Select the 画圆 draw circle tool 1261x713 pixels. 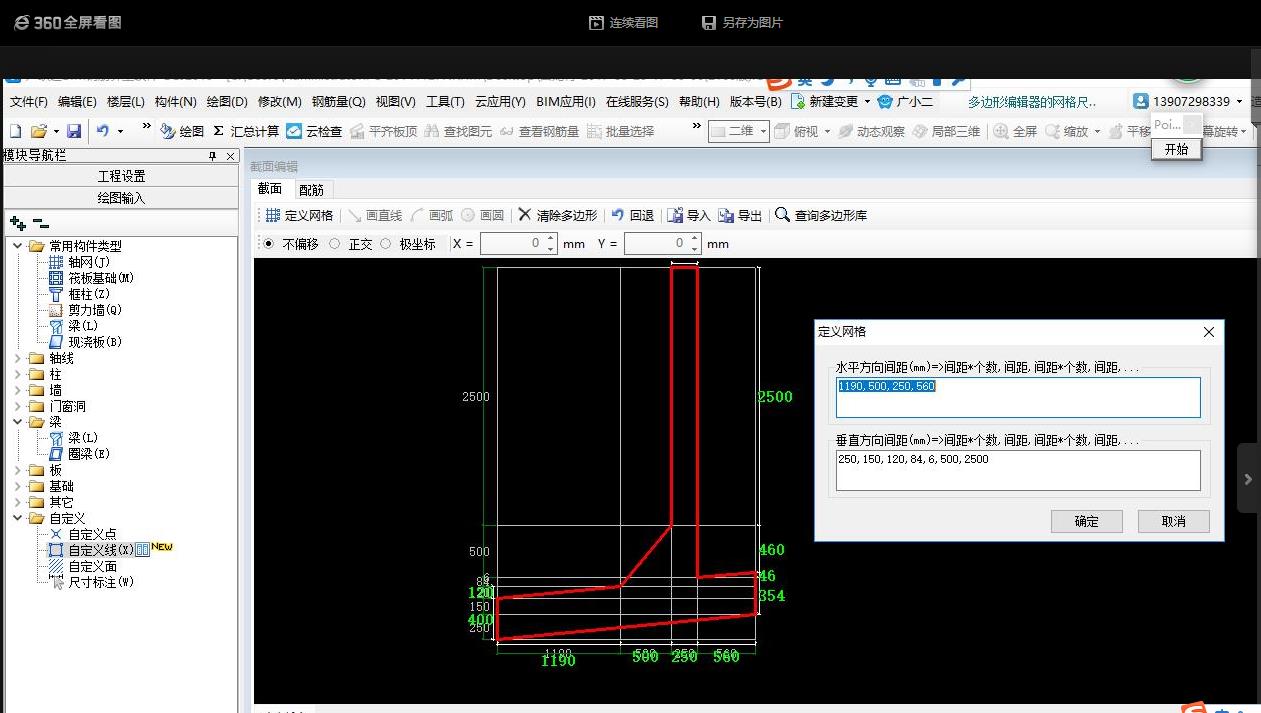pos(482,215)
